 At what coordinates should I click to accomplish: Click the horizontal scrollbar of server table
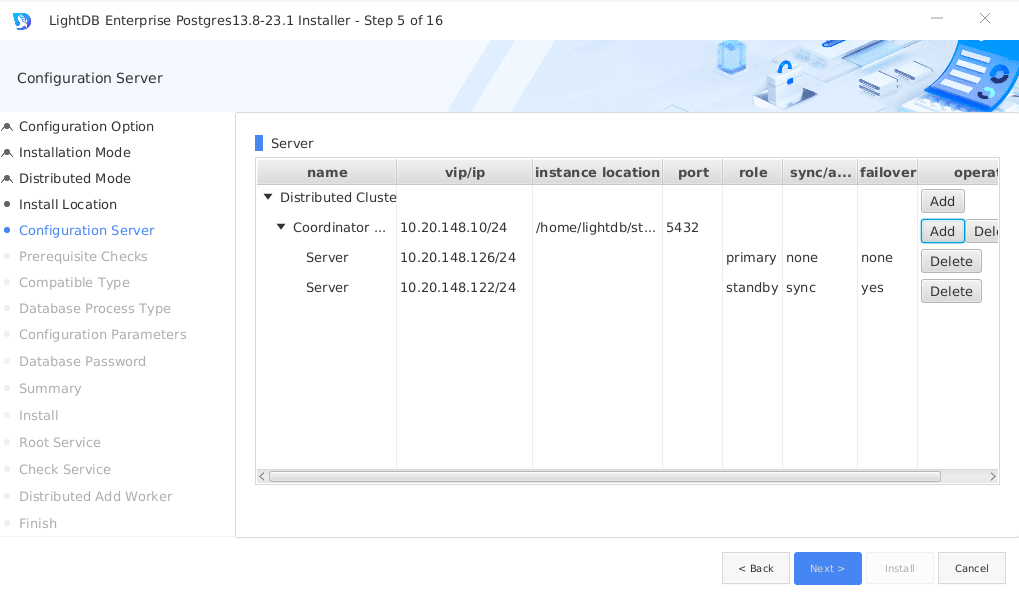pos(604,477)
